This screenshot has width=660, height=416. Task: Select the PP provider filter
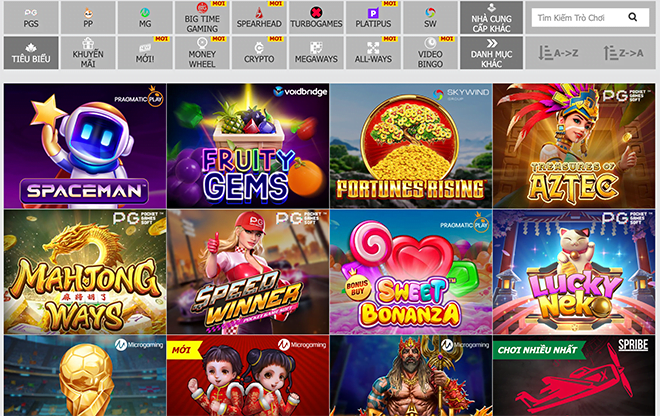(88, 18)
